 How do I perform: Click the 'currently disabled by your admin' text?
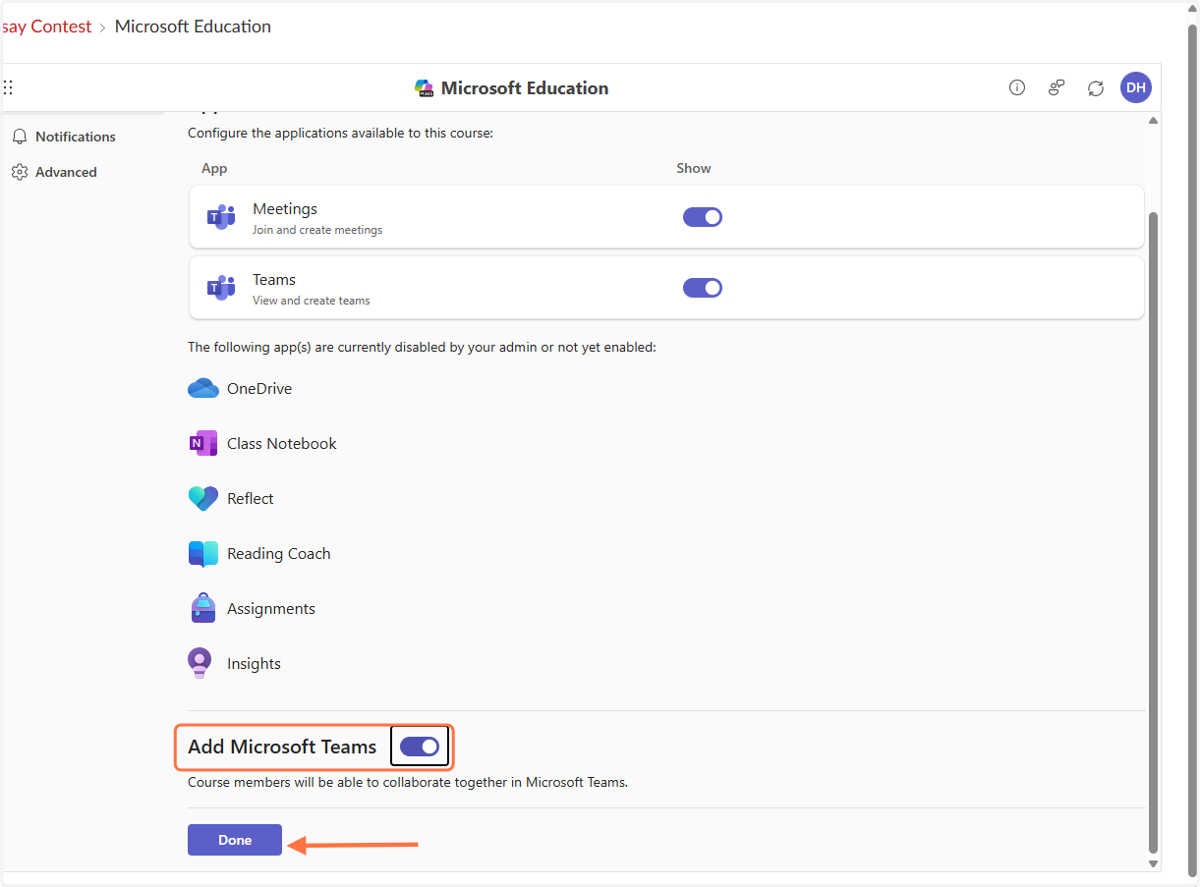[422, 347]
